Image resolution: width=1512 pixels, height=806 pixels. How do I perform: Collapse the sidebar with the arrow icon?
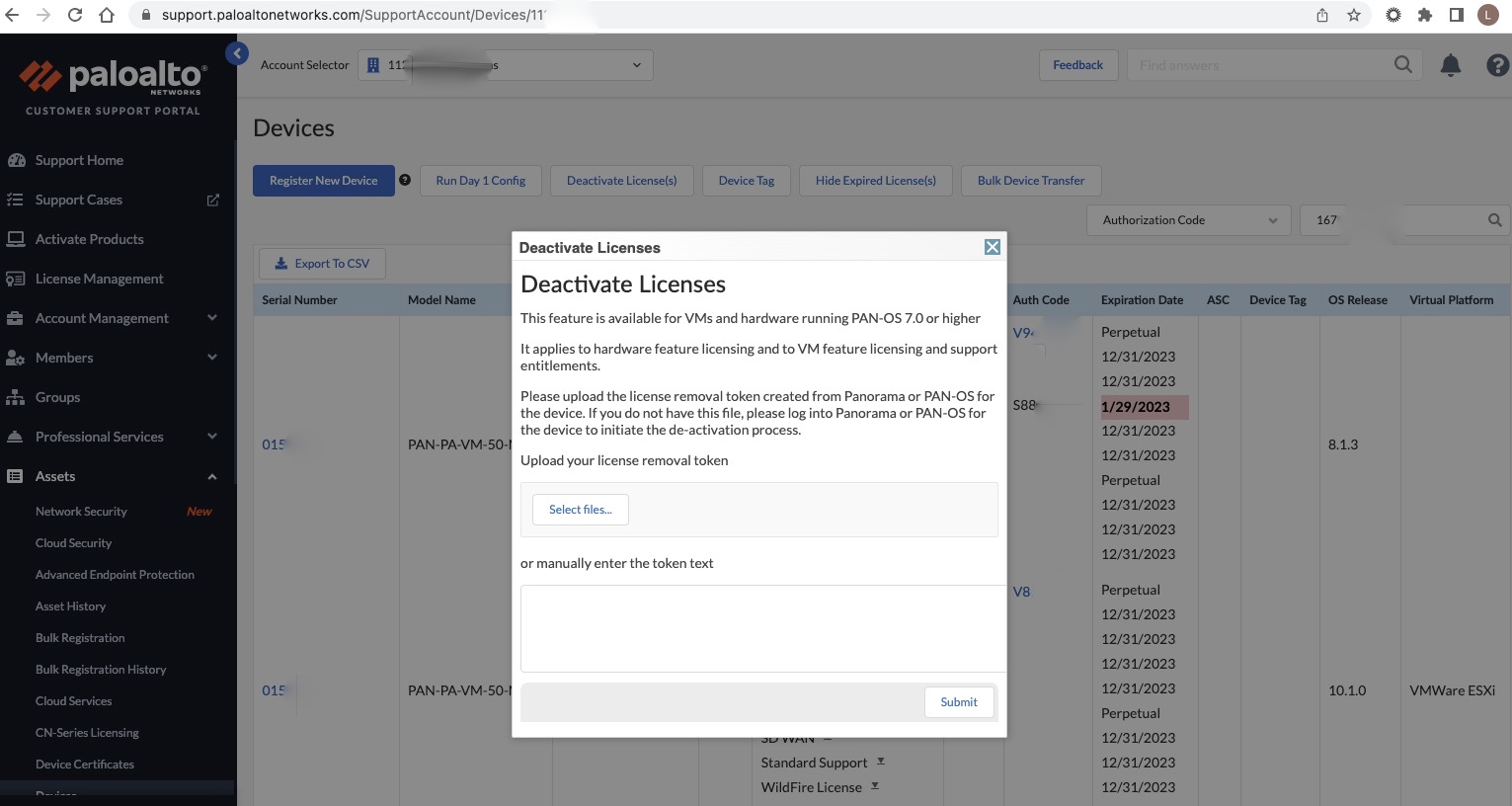click(237, 54)
